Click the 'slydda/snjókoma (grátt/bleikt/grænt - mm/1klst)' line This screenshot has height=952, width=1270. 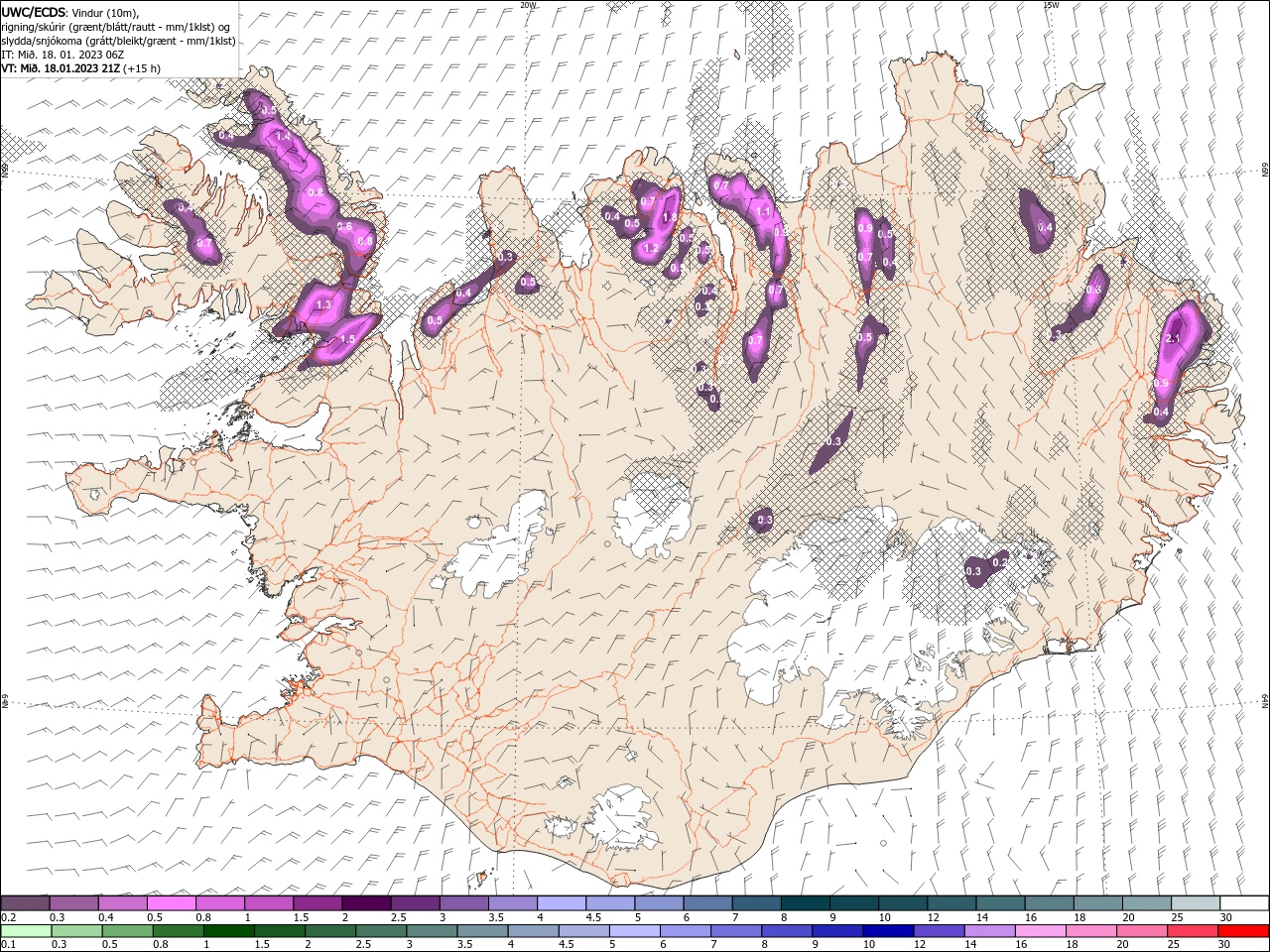(x=118, y=41)
